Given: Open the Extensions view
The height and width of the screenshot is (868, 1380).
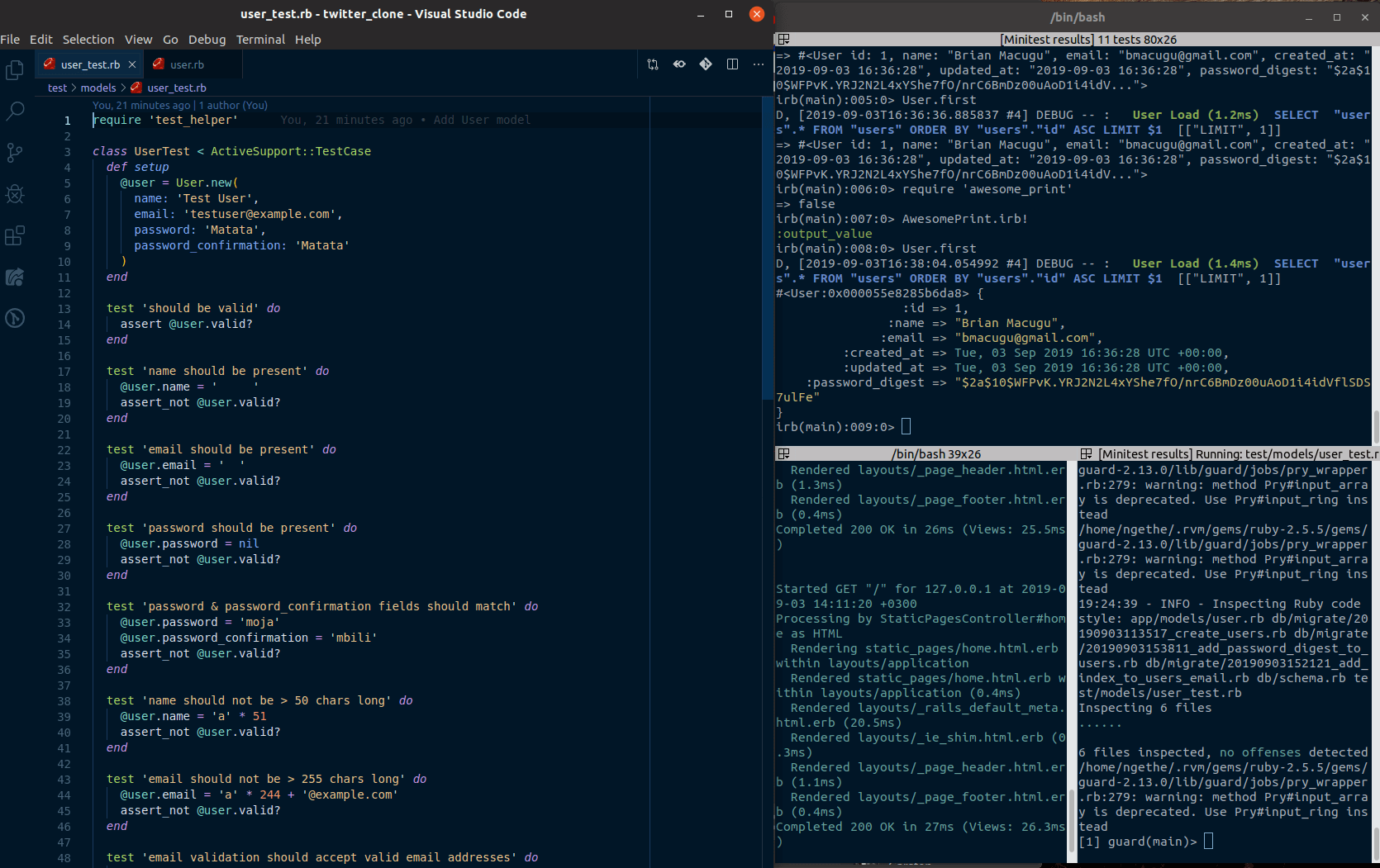Looking at the screenshot, I should pos(15,235).
